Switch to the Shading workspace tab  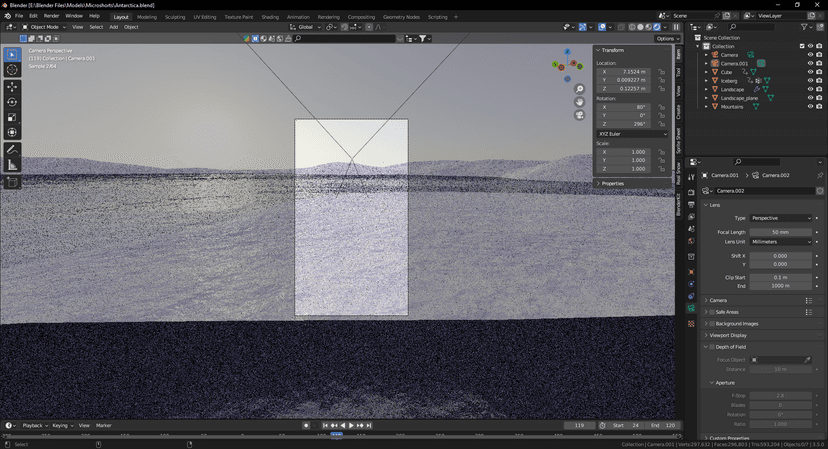[270, 17]
